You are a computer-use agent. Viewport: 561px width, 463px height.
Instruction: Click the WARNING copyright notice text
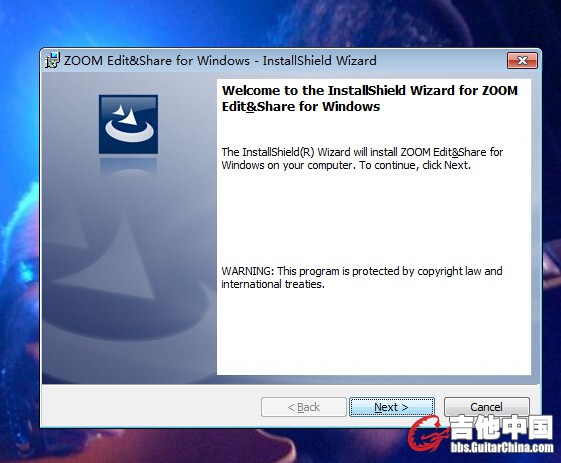[x=362, y=277]
